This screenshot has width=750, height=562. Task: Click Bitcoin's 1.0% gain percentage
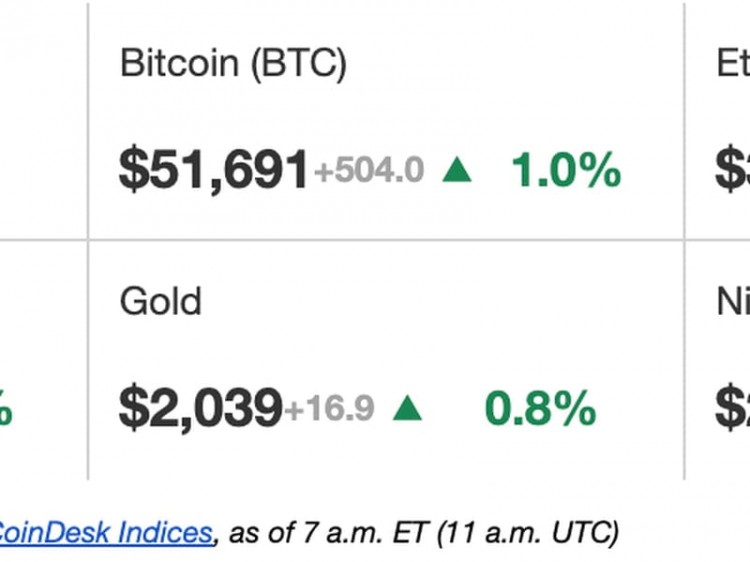566,171
